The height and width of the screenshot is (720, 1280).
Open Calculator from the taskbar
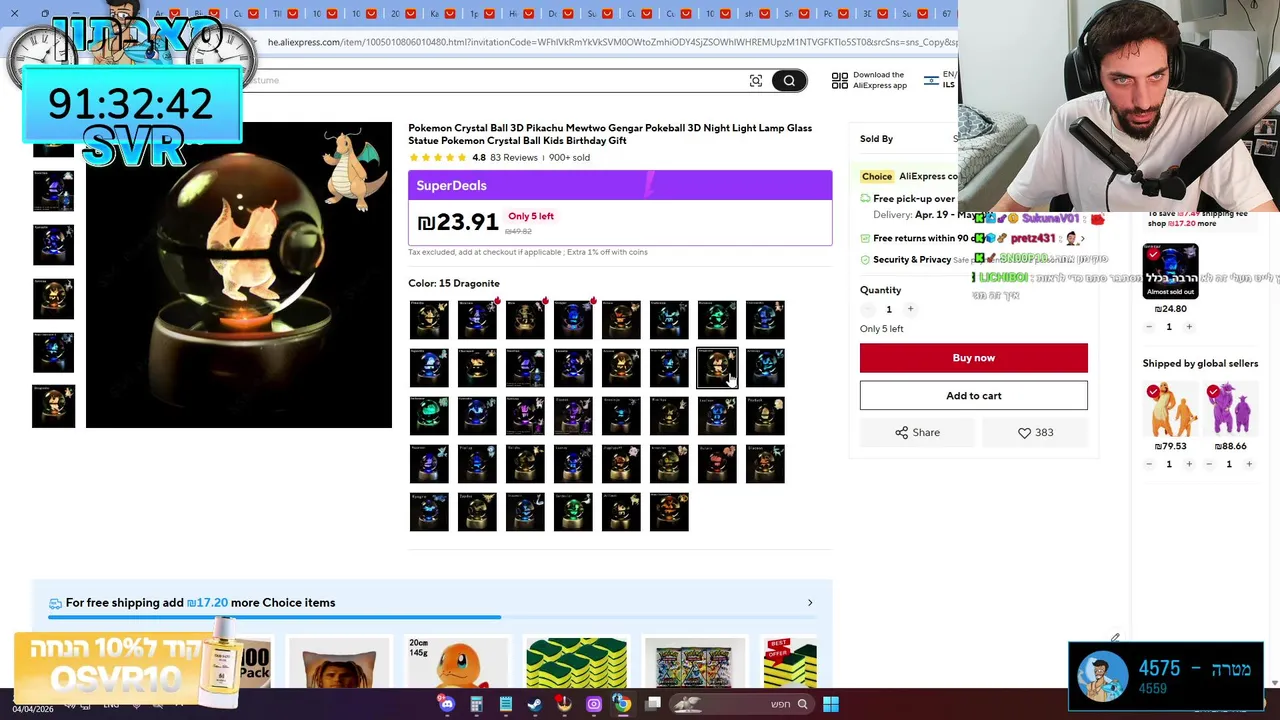(x=476, y=704)
